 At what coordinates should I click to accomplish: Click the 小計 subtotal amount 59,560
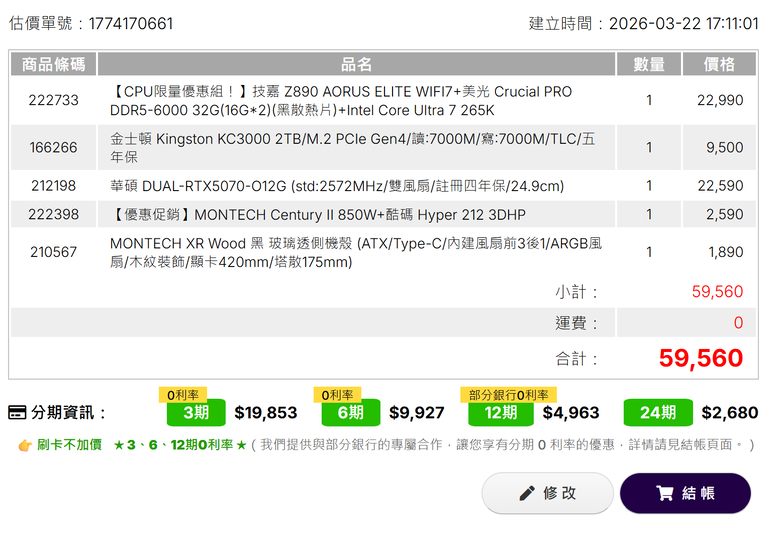[x=717, y=292]
